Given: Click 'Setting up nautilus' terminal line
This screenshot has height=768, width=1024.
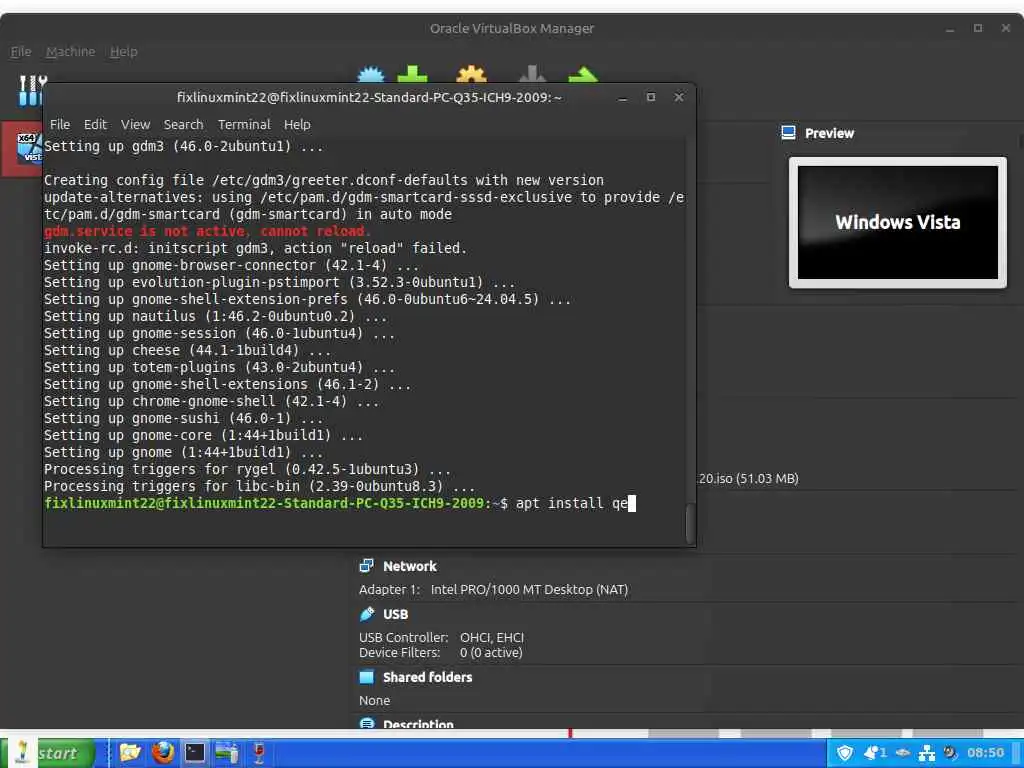Looking at the screenshot, I should click(x=215, y=316).
